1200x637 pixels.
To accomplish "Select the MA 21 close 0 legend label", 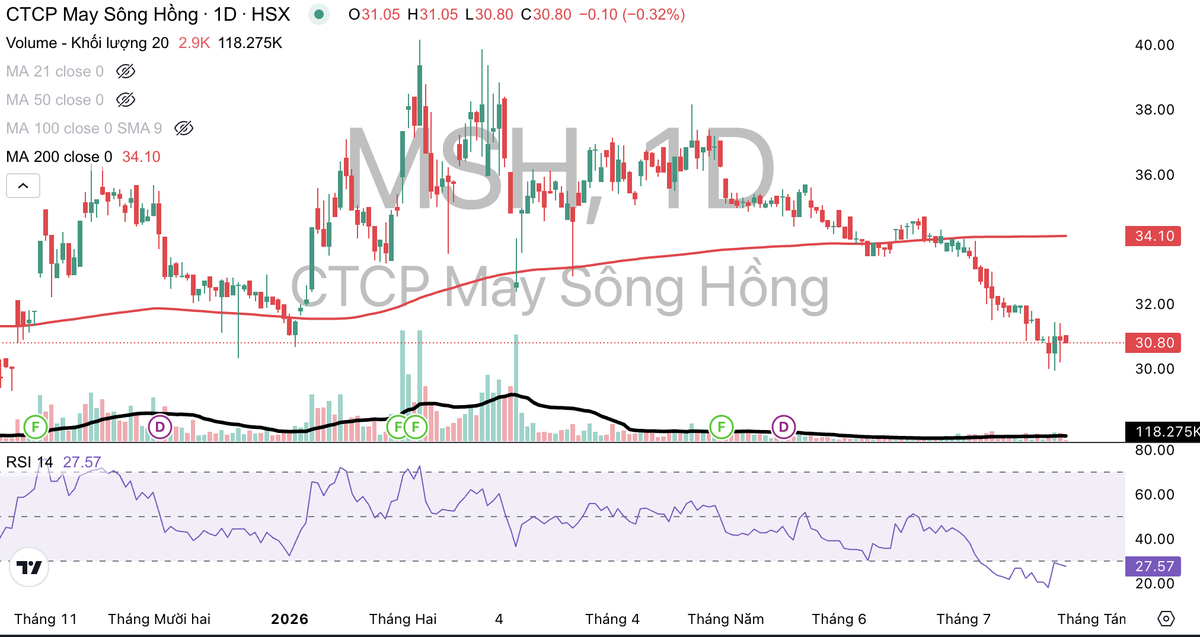I will point(55,71).
